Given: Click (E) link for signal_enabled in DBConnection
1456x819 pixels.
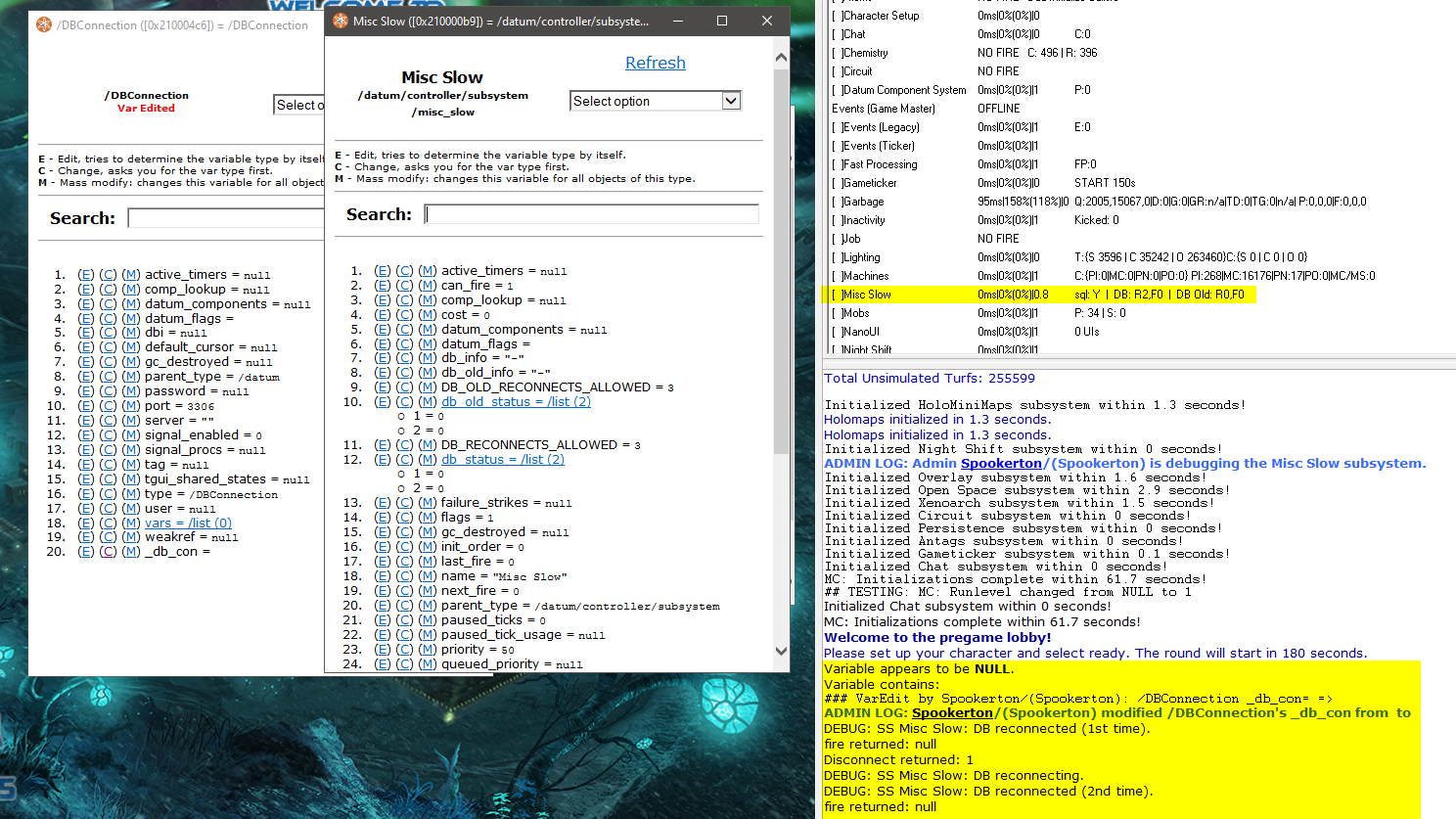Looking at the screenshot, I should pos(86,435).
